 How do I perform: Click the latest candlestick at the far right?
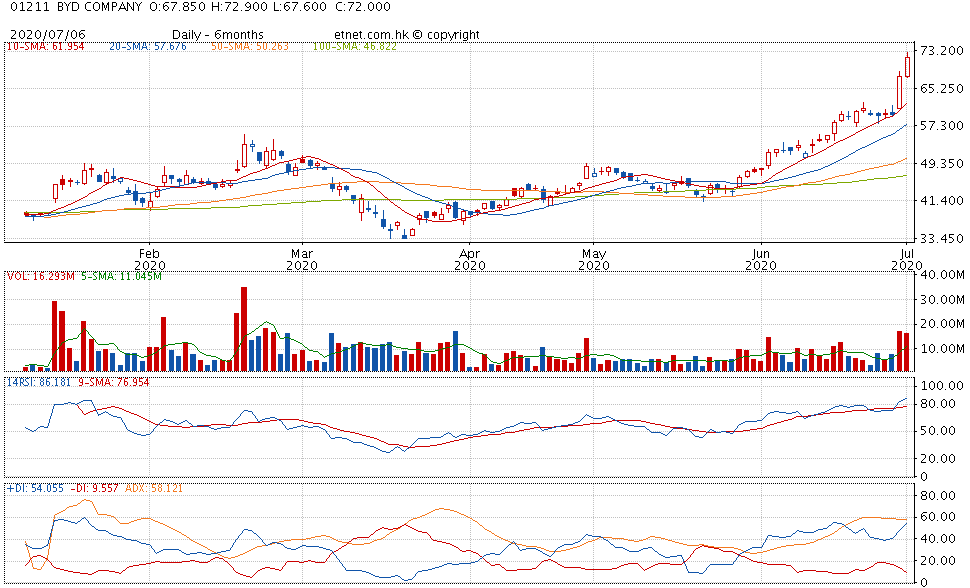point(907,64)
